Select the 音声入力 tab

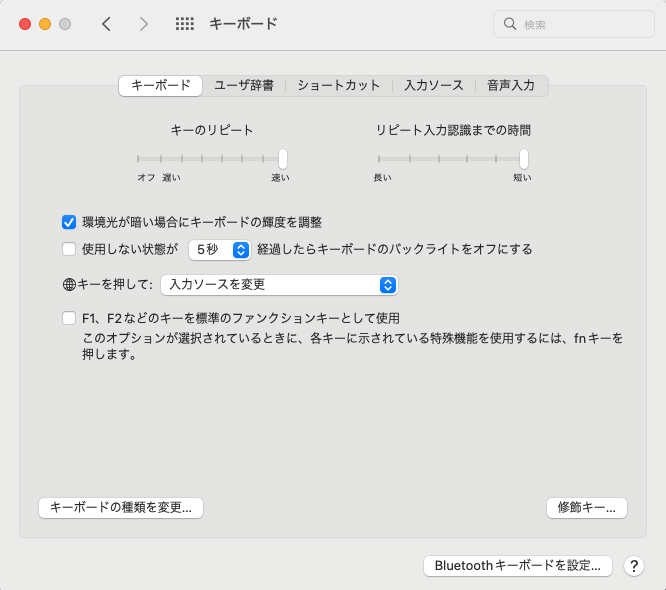point(511,85)
